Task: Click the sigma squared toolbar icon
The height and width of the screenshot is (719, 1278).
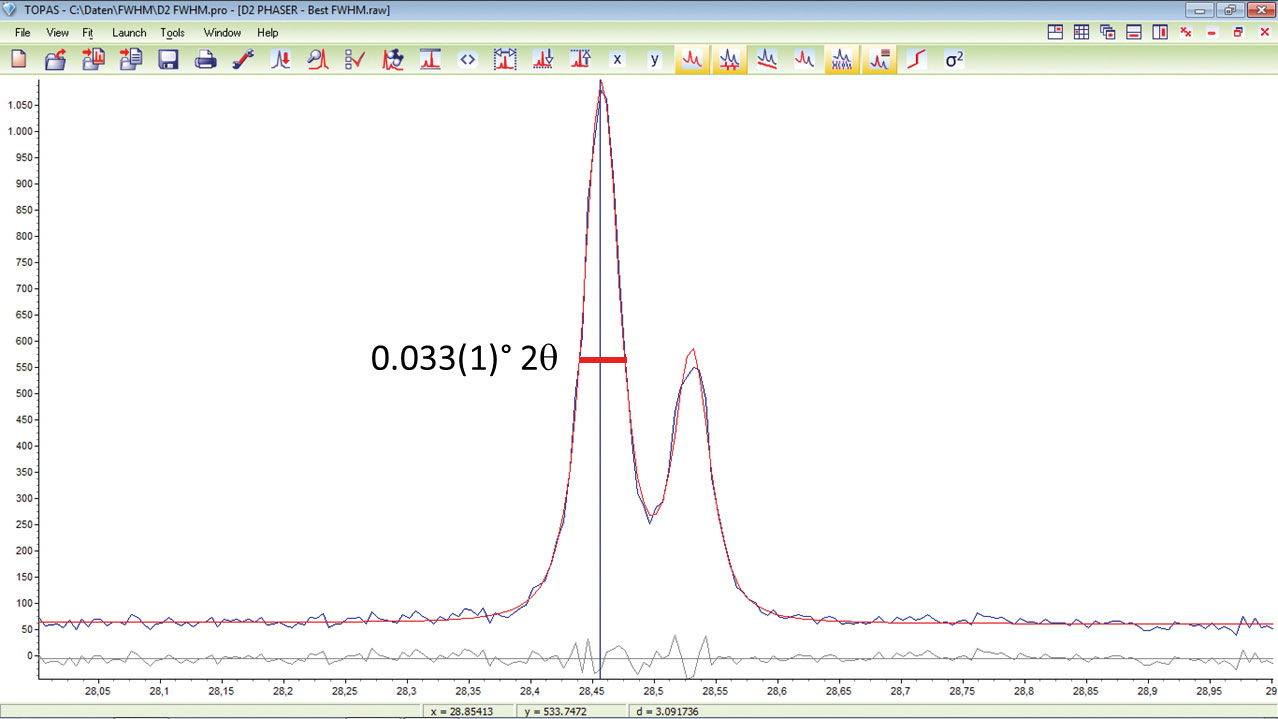Action: click(x=954, y=60)
